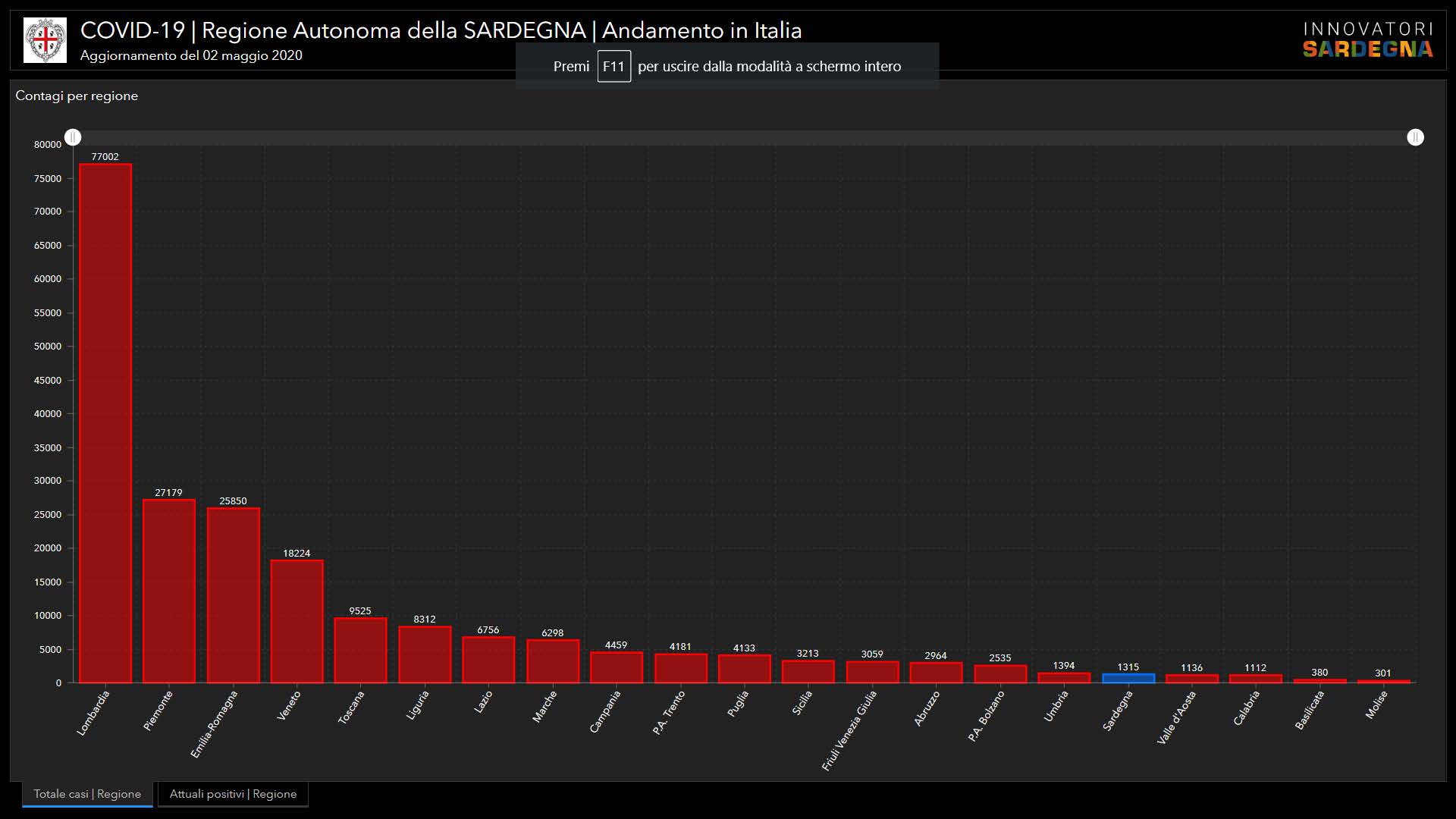Click the Liguria bar showing 8312
The width and height of the screenshot is (1456, 819).
click(425, 654)
